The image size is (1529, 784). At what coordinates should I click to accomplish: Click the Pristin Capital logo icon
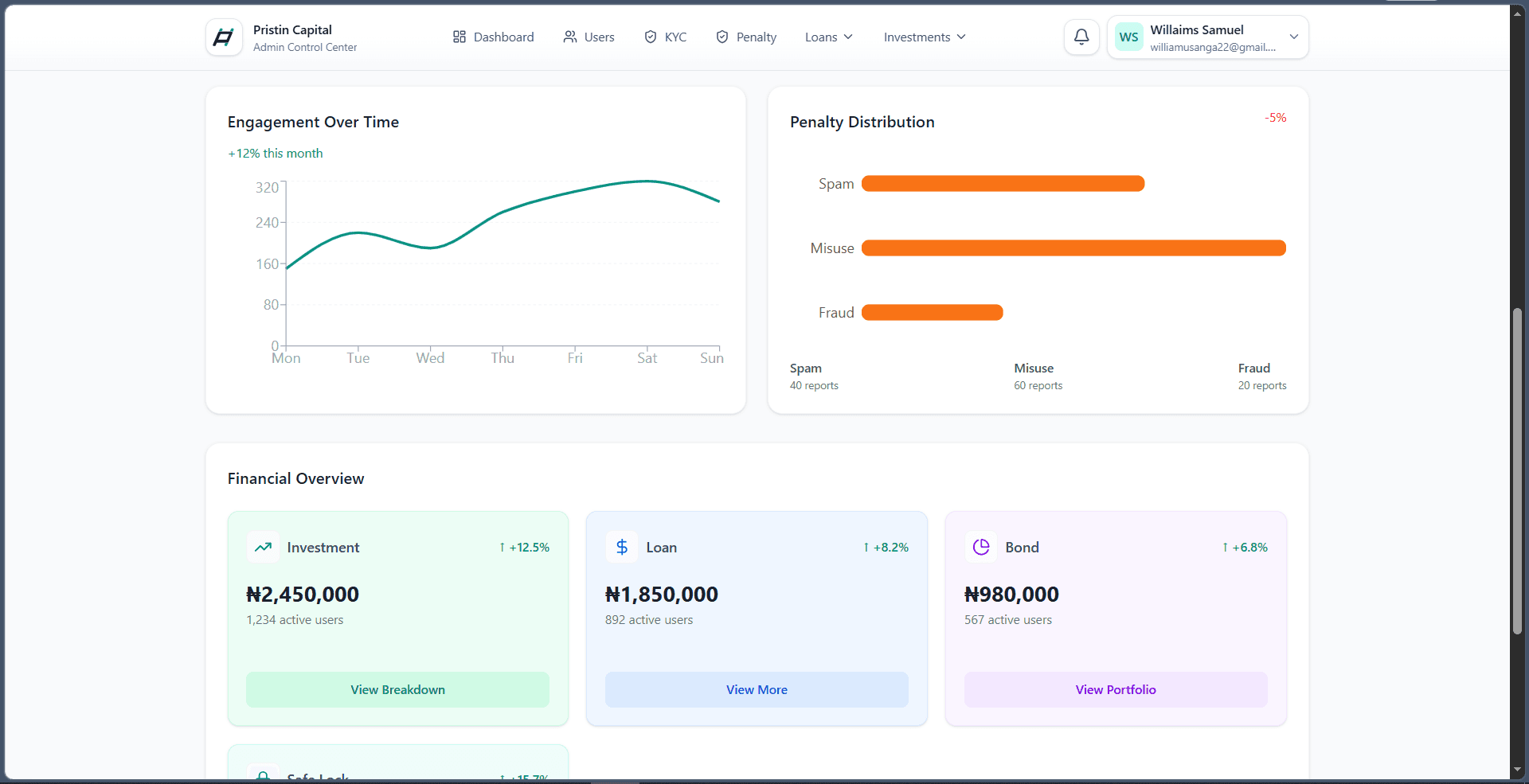(224, 37)
